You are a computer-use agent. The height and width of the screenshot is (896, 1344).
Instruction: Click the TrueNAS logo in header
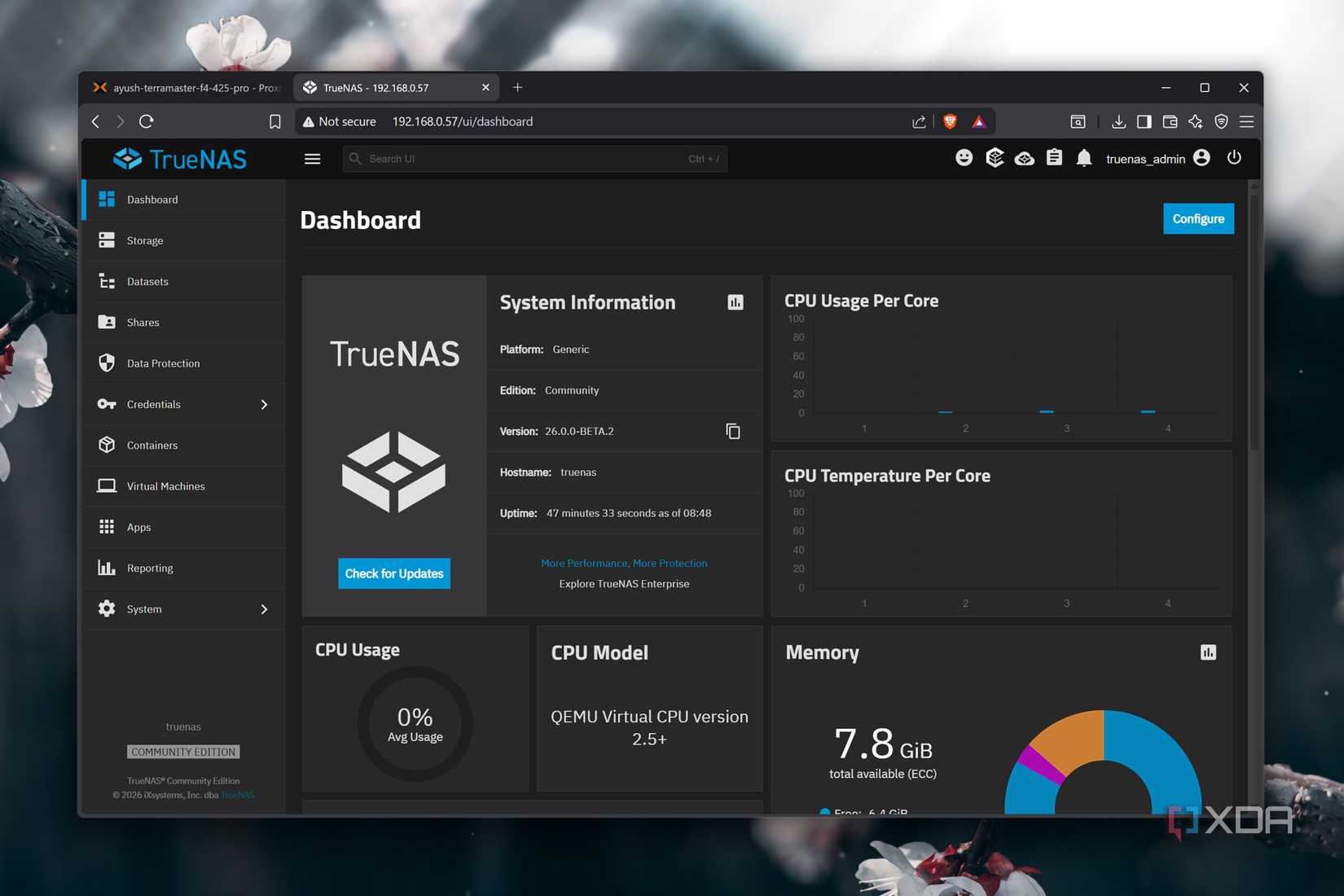[180, 159]
